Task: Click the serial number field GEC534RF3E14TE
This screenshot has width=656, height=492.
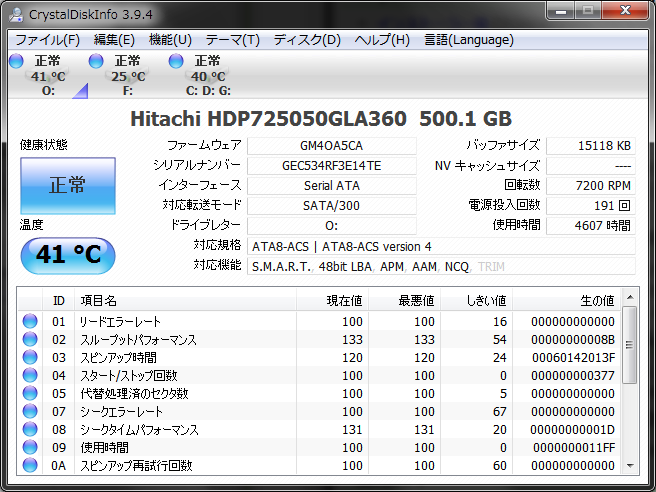Action: pyautogui.click(x=332, y=166)
